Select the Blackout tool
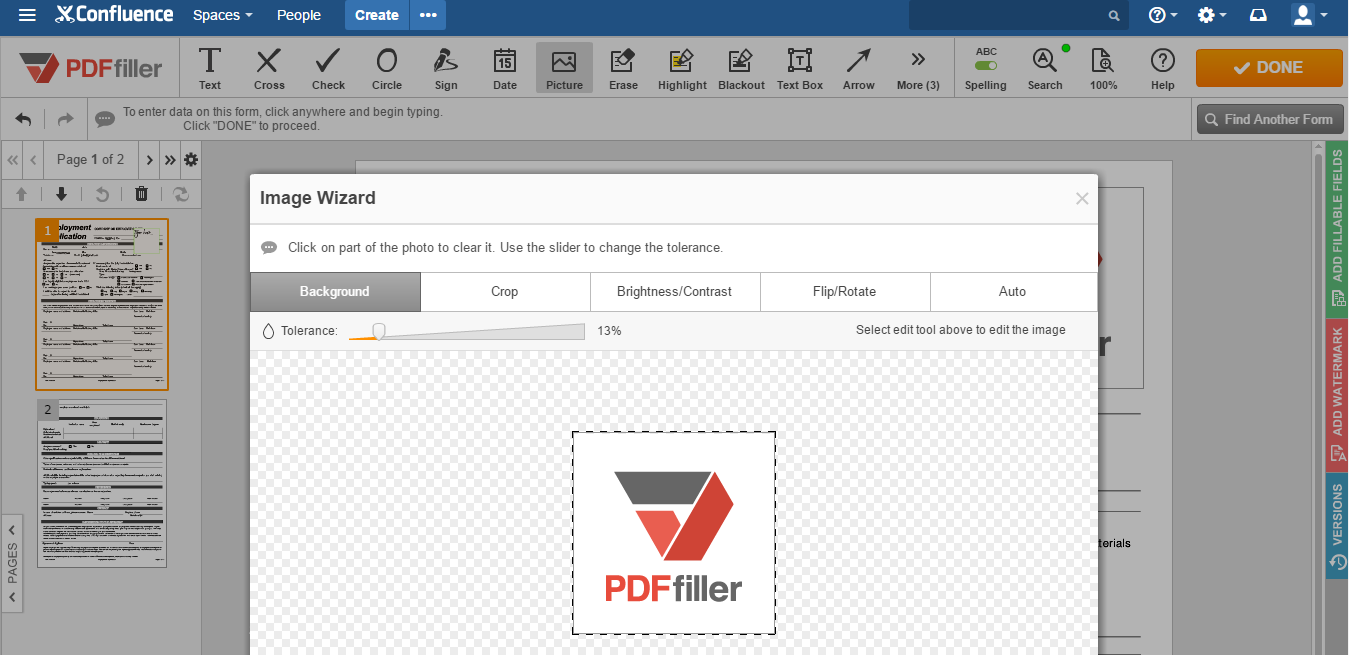 [741, 68]
